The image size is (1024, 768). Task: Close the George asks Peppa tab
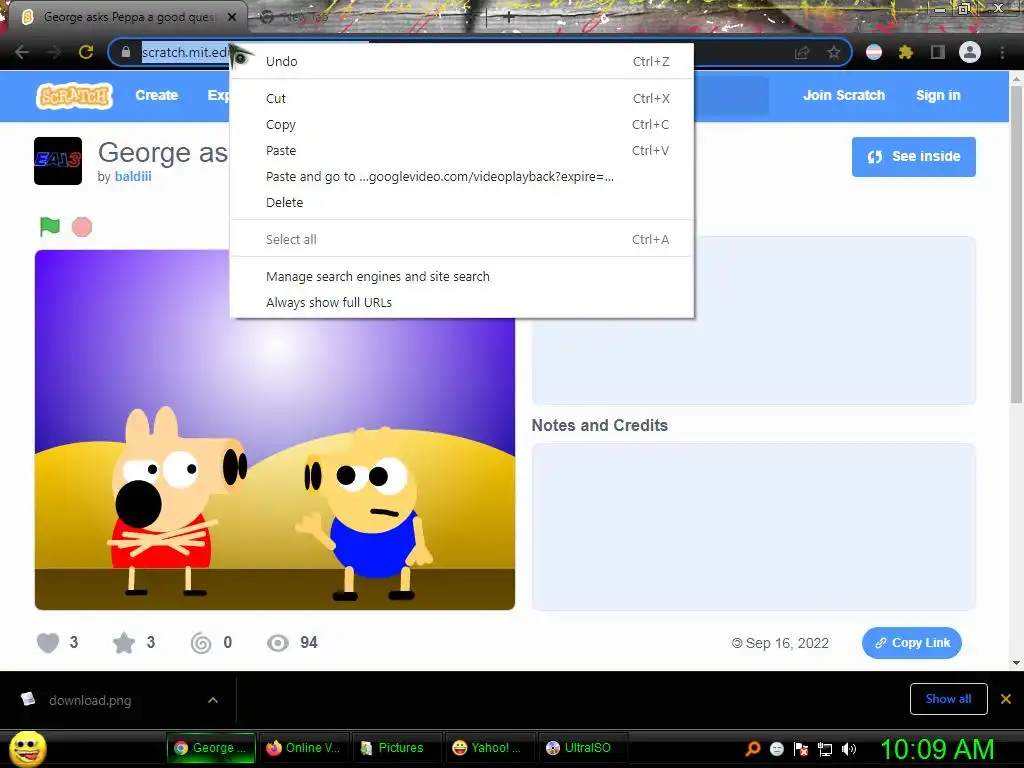(x=232, y=17)
